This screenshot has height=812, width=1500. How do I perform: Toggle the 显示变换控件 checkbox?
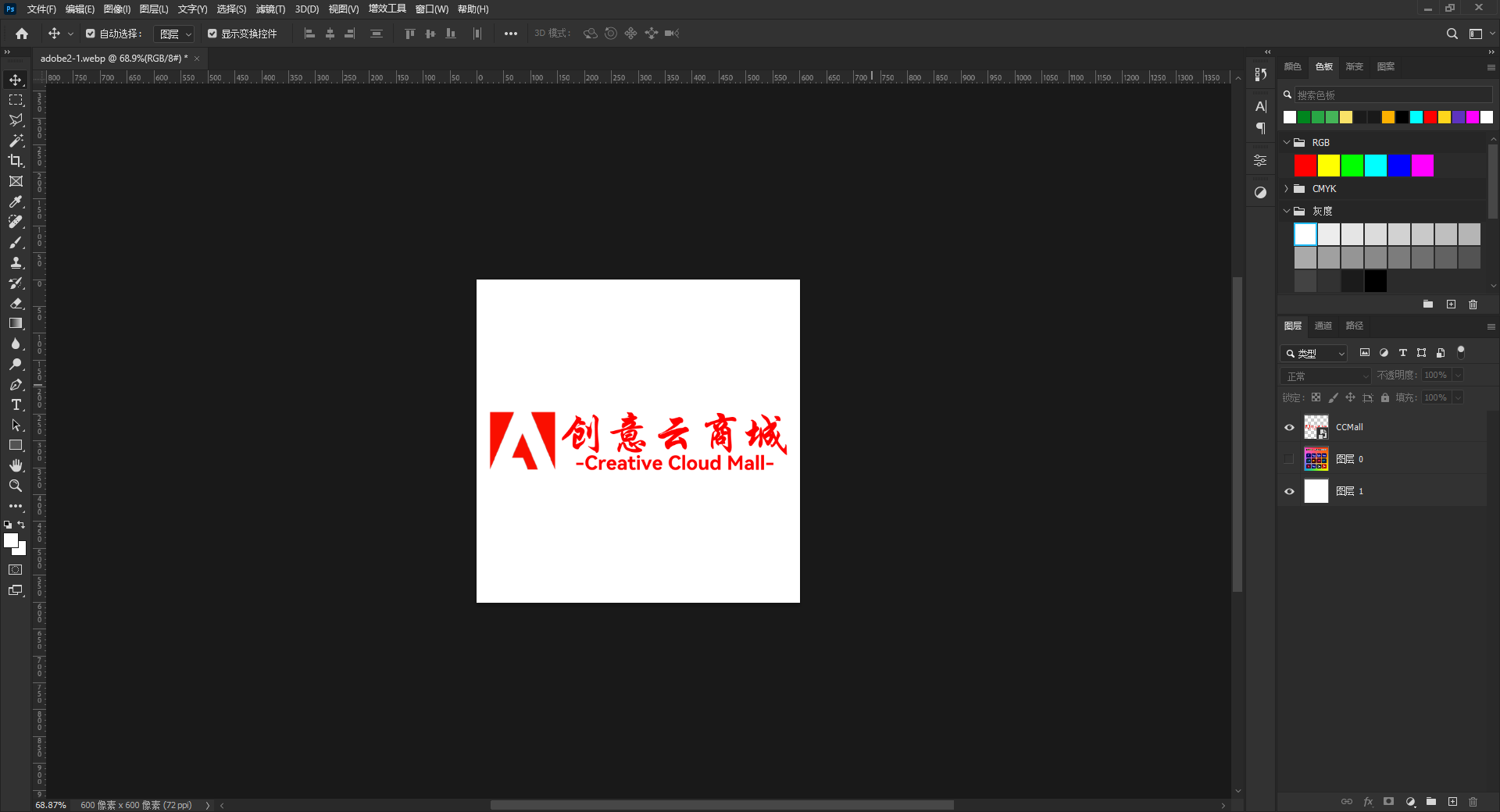pyautogui.click(x=212, y=34)
